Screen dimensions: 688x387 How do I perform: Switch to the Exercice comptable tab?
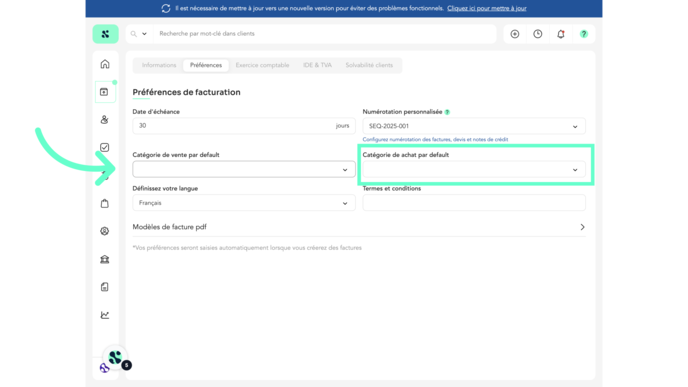coord(262,65)
